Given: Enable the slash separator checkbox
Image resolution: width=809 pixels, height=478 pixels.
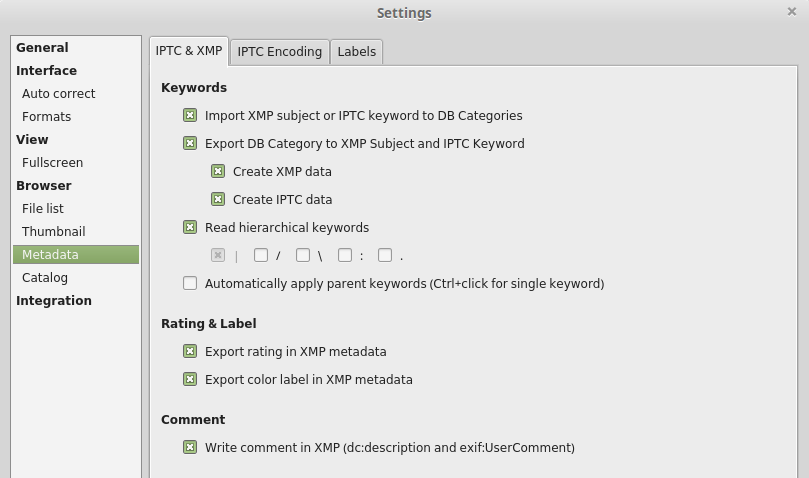Looking at the screenshot, I should click(261, 256).
